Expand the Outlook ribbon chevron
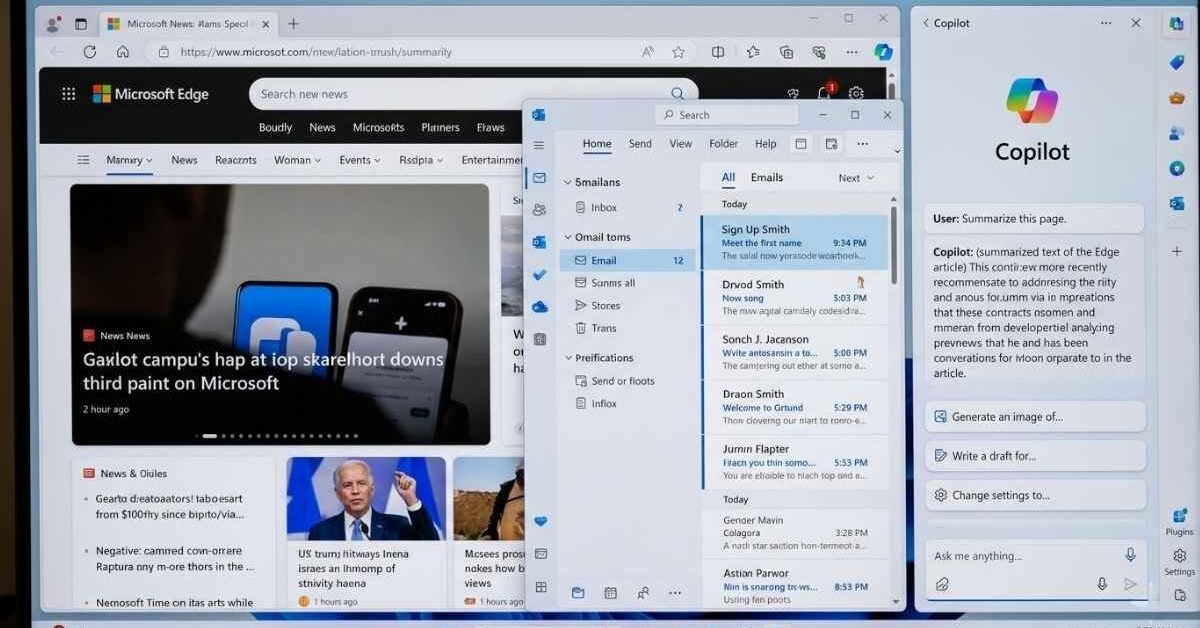This screenshot has width=1200, height=628. 897,152
